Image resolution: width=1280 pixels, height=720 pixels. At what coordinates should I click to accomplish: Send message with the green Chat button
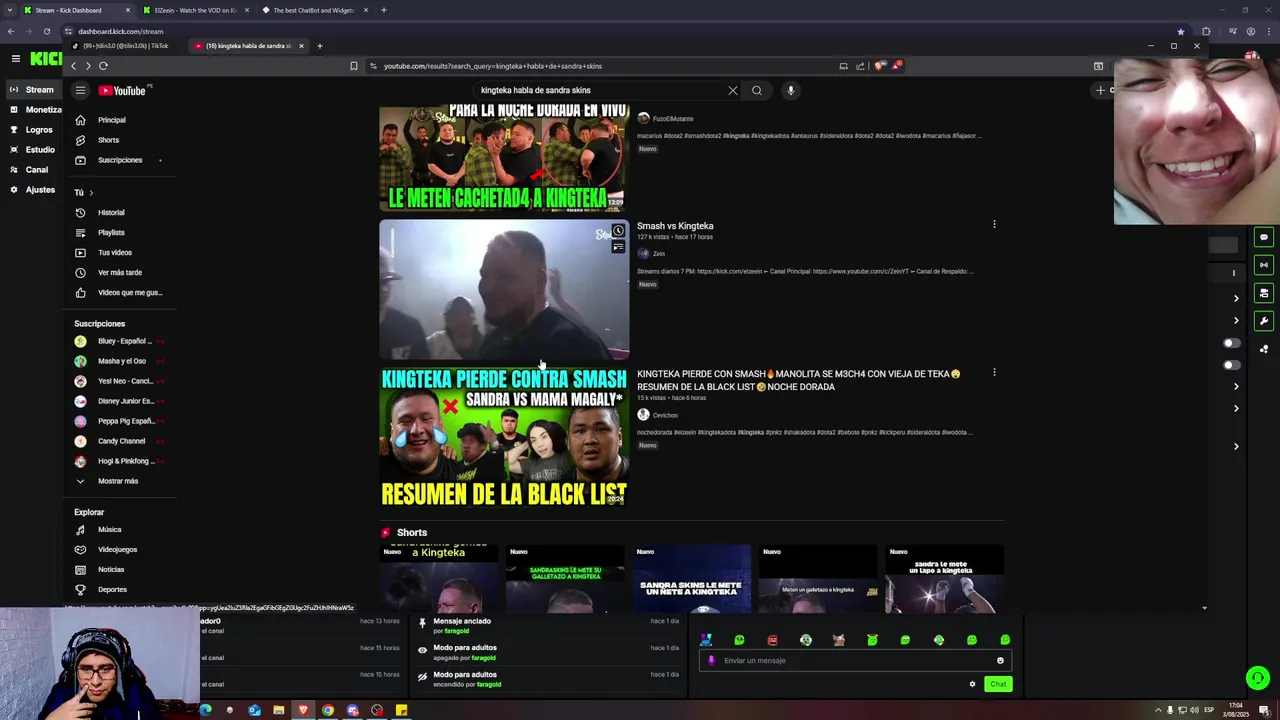[998, 684]
